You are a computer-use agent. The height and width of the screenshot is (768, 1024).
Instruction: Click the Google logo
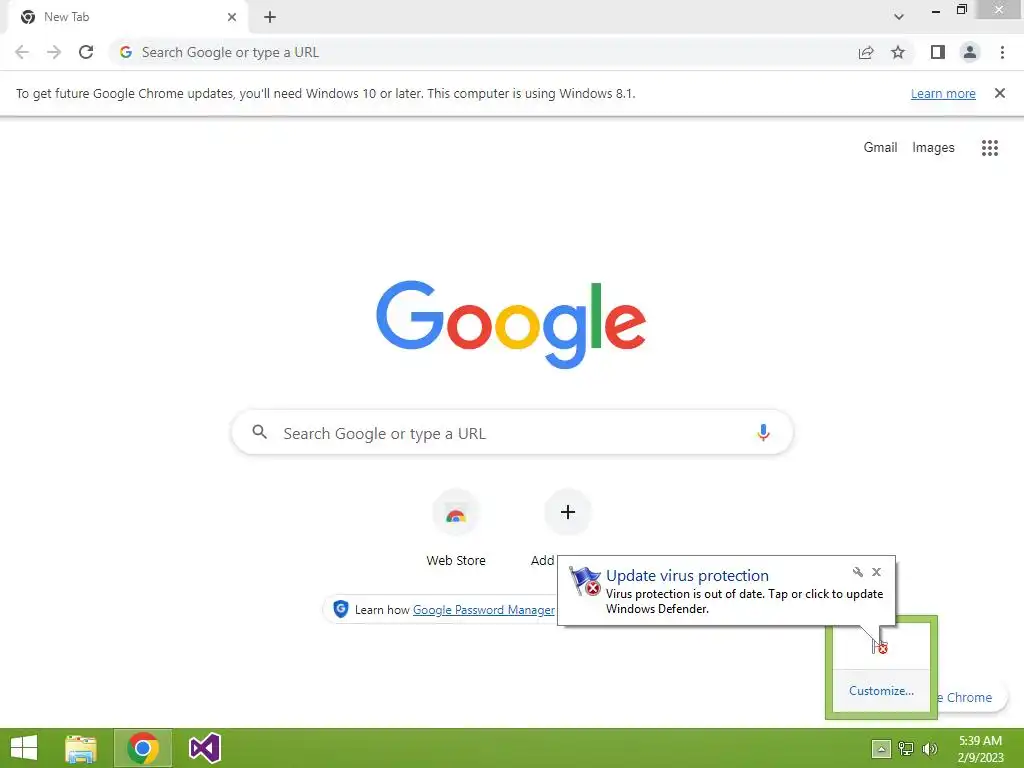[511, 325]
